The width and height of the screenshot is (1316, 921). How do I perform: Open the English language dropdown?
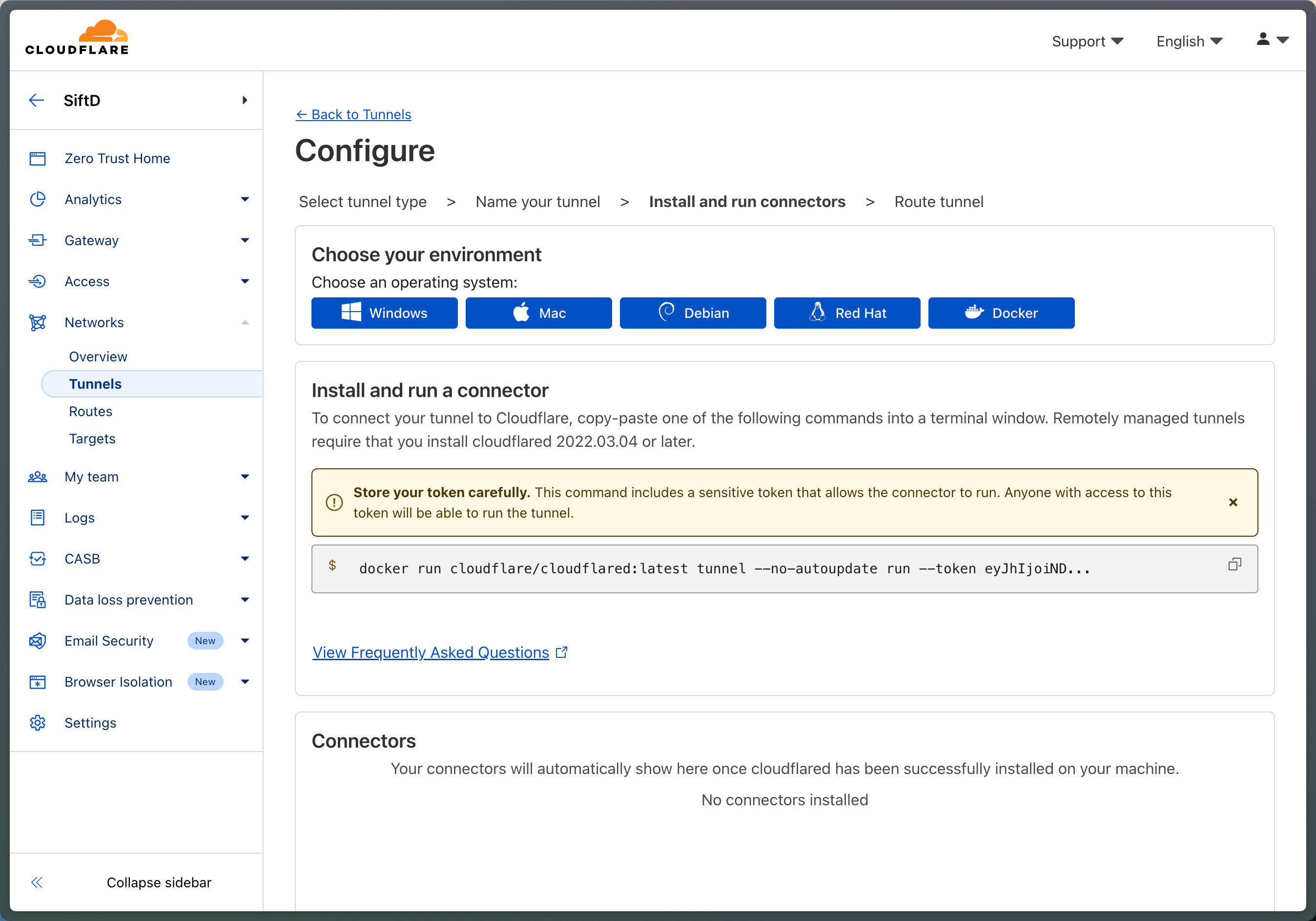[1189, 42]
